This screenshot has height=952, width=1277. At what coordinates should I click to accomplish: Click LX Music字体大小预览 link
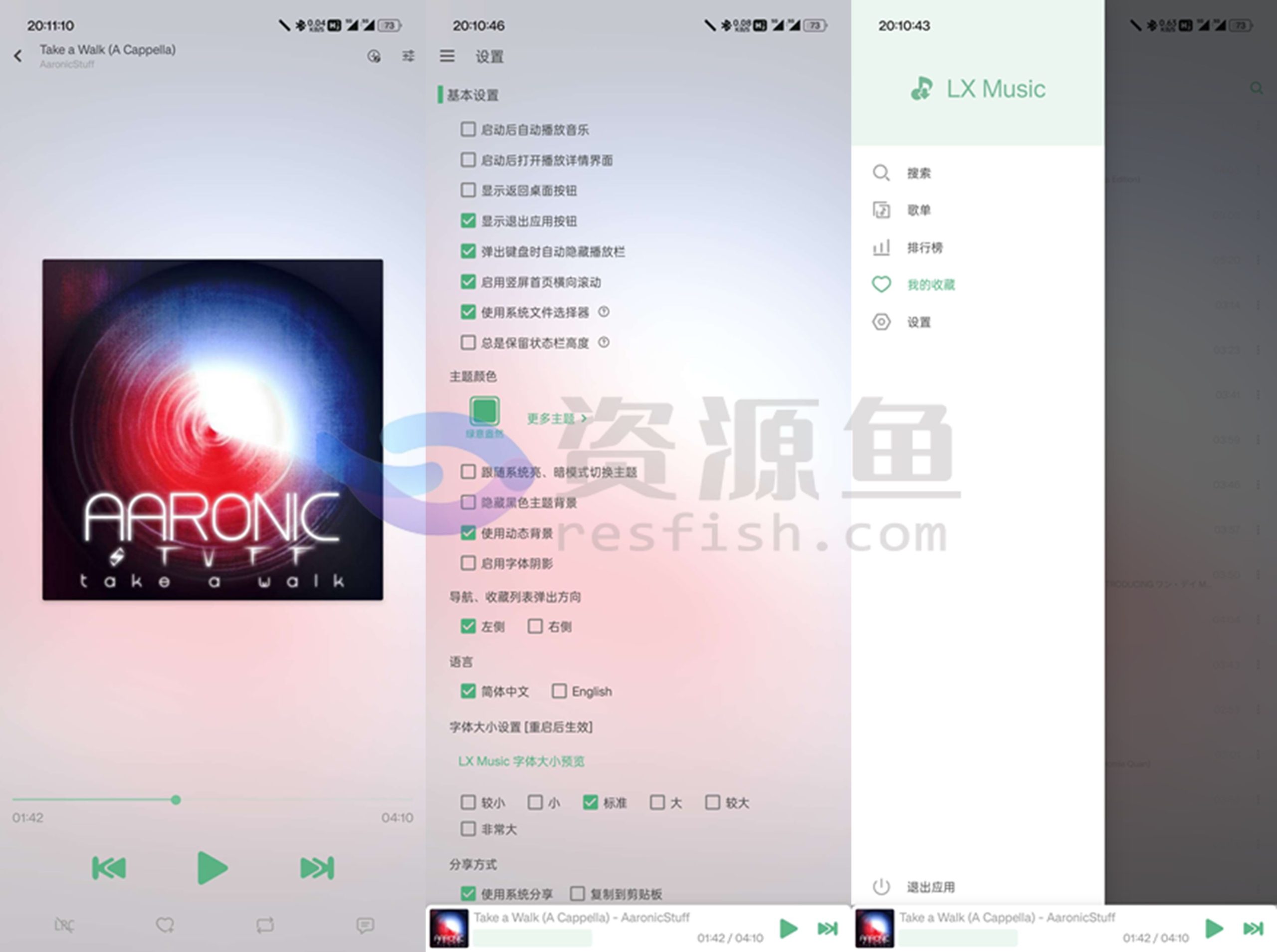click(x=531, y=762)
